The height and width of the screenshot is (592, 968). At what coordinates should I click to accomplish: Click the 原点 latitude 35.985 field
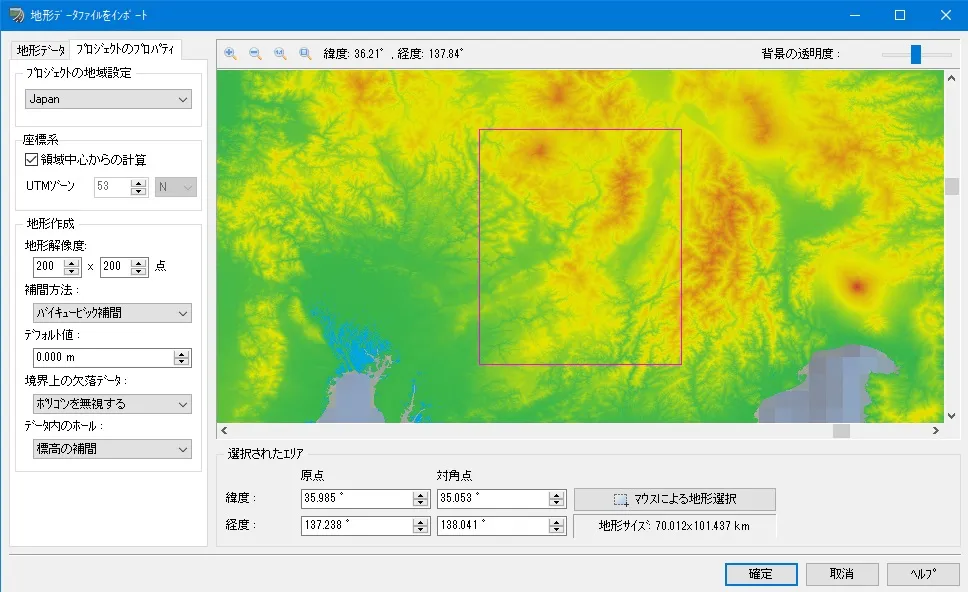(x=356, y=498)
